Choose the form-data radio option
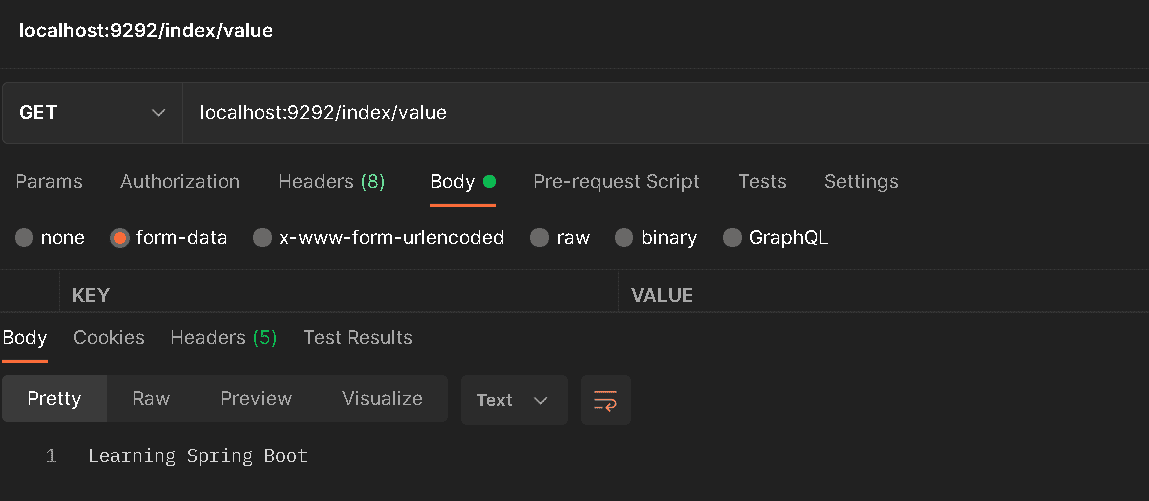Image resolution: width=1149 pixels, height=501 pixels. [120, 238]
